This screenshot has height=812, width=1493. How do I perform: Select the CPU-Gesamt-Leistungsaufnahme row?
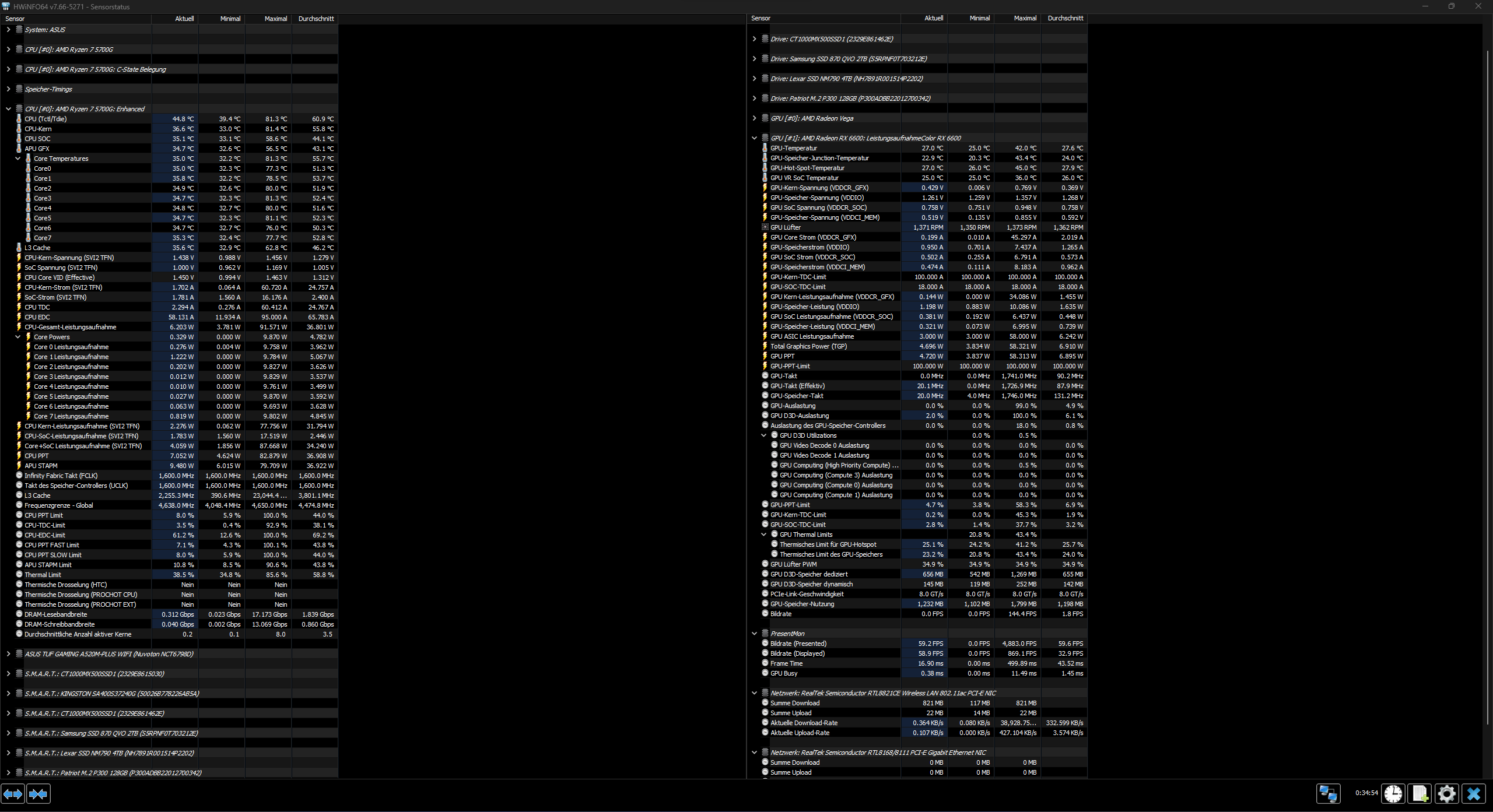click(x=71, y=327)
